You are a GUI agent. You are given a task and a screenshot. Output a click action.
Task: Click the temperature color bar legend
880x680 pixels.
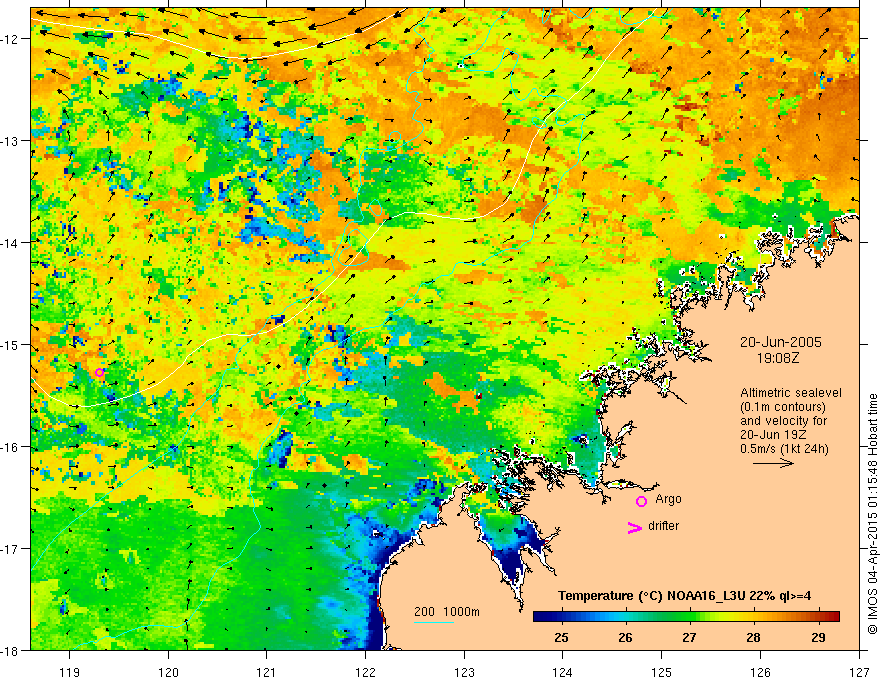pos(686,616)
